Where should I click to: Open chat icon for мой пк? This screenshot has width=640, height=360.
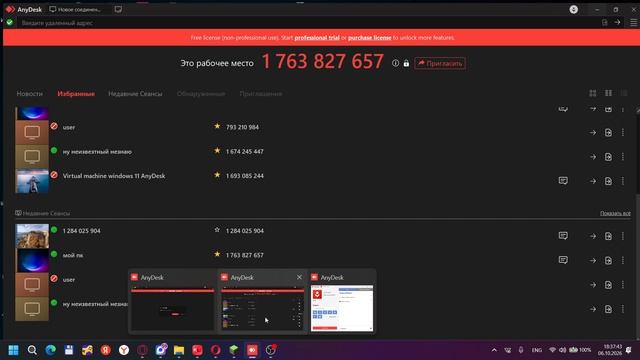pyautogui.click(x=563, y=260)
